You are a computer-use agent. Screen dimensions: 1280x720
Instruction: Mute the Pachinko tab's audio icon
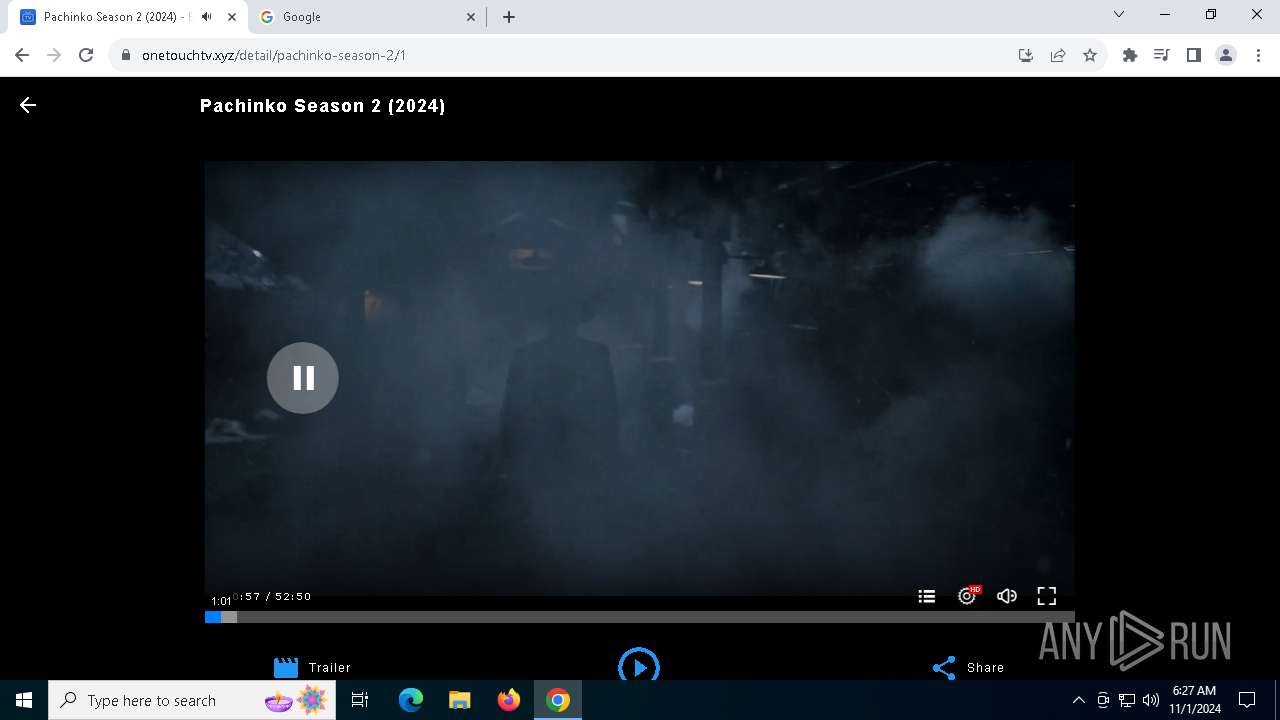click(x=207, y=17)
